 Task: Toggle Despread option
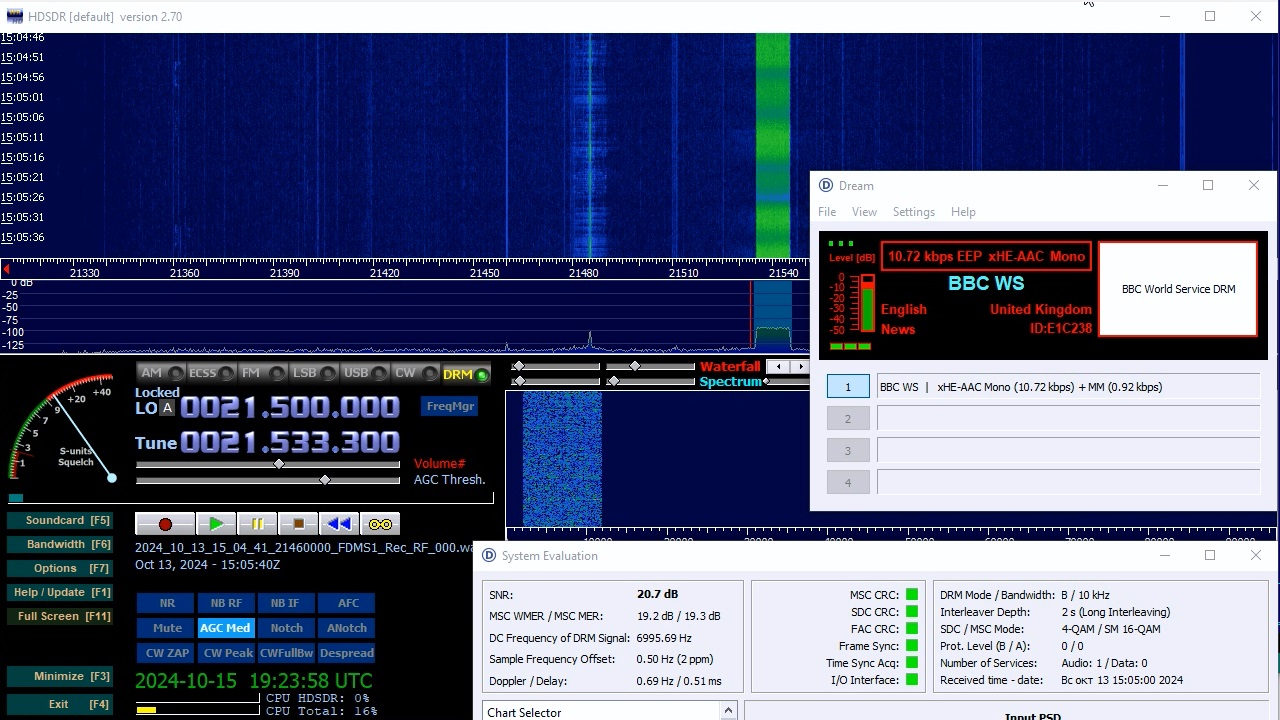pyautogui.click(x=347, y=653)
